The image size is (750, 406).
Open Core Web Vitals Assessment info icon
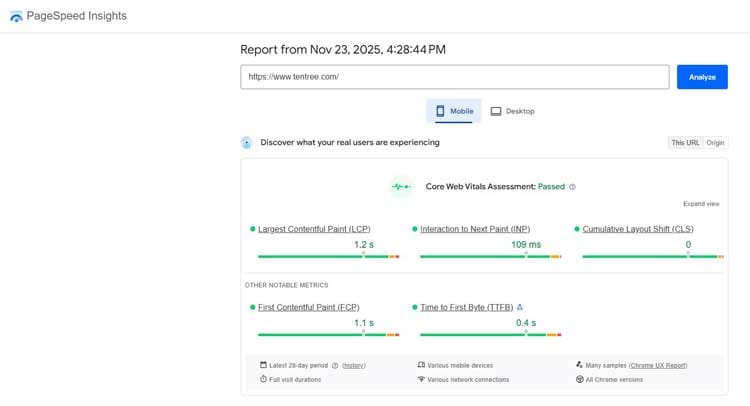tap(573, 187)
